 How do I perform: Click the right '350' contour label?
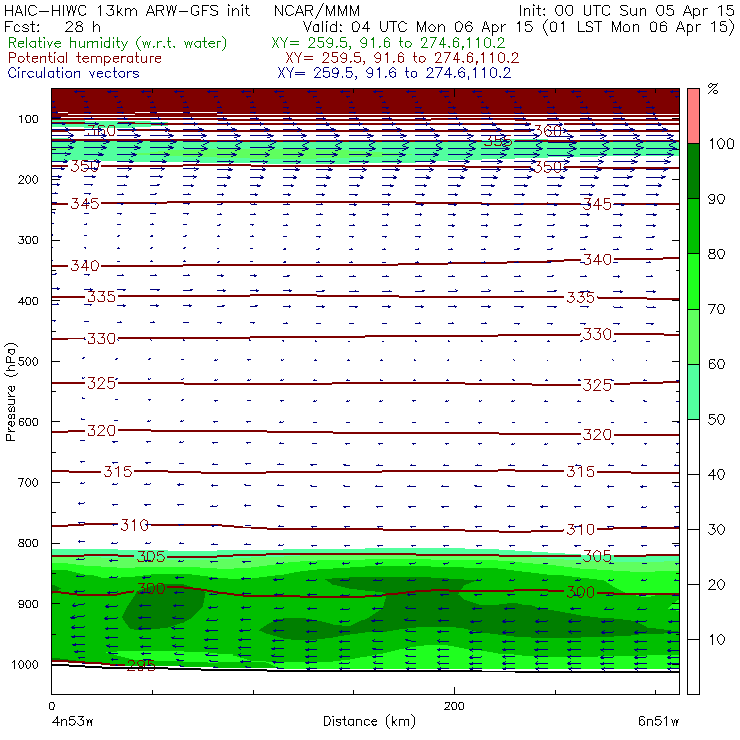pos(548,167)
